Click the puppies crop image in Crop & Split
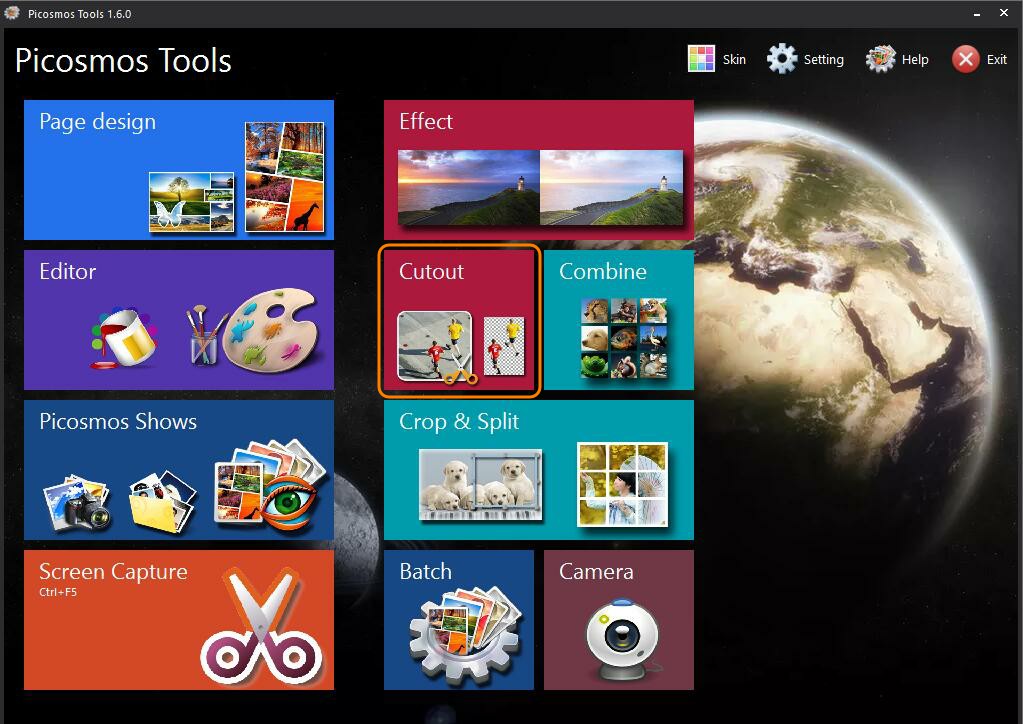Viewport: 1023px width, 724px height. 481,484
